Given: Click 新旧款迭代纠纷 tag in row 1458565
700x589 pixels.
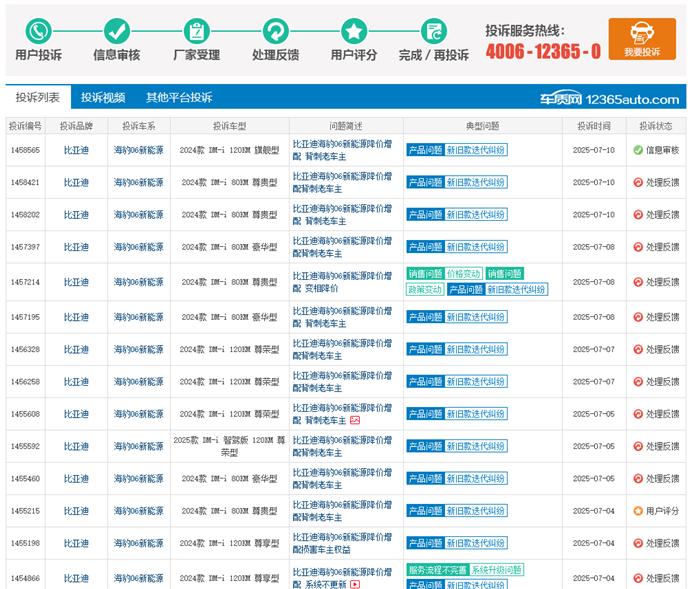Looking at the screenshot, I should click(476, 150).
